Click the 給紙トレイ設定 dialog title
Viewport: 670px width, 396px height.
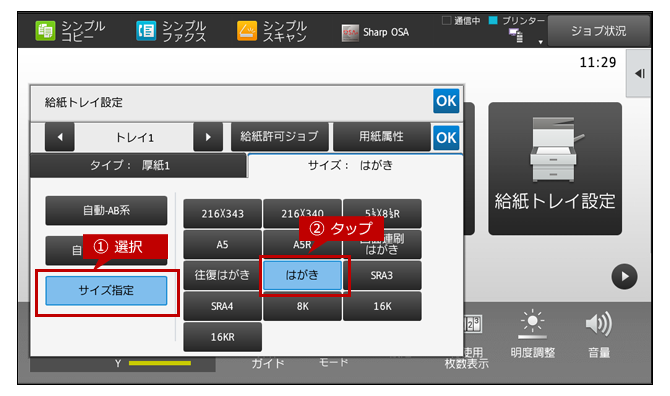[x=84, y=103]
